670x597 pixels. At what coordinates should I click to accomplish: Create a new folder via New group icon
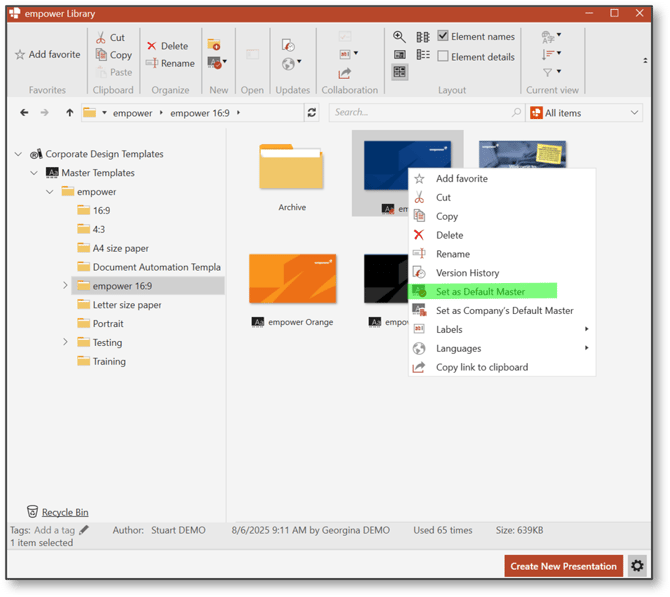coord(214,44)
